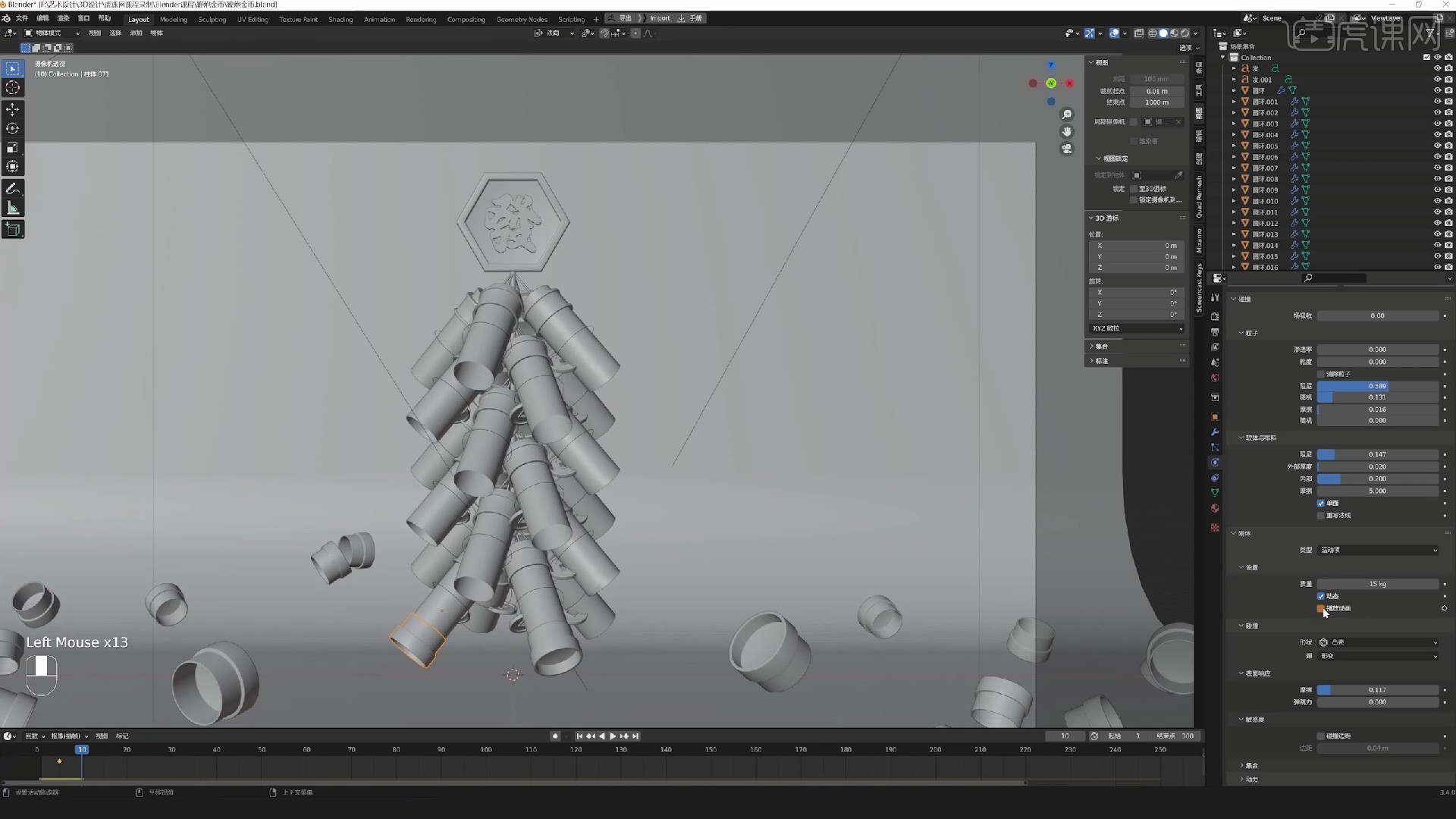The image size is (1456, 819).
Task: Open the 文件 menu in top bar
Action: 22,18
